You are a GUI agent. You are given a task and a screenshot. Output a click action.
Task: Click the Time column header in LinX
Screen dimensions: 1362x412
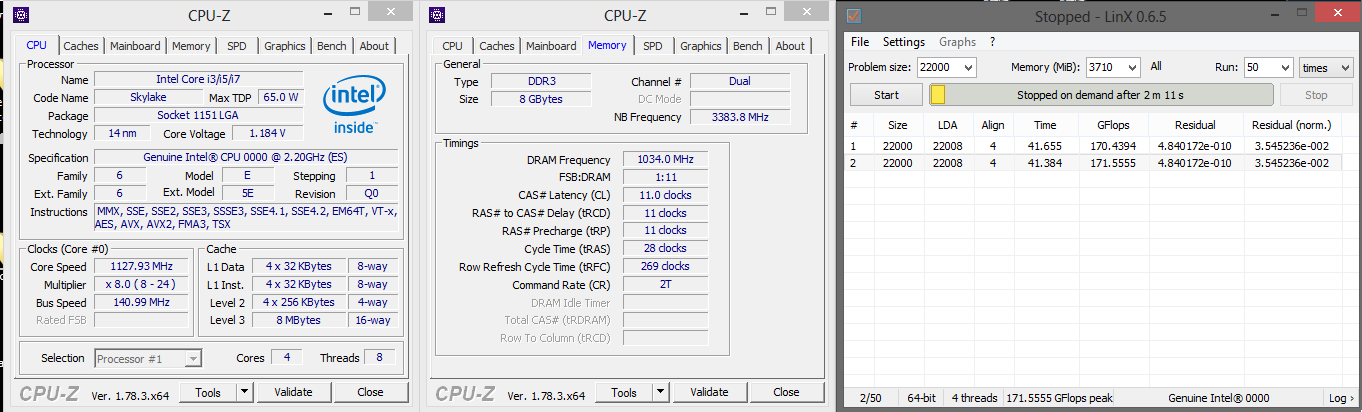1045,125
